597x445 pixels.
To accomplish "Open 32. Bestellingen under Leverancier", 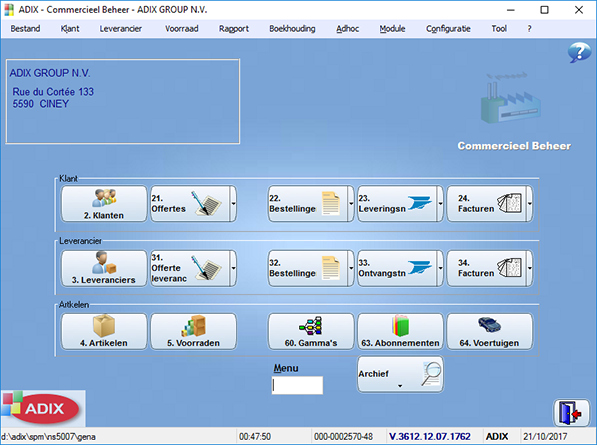I will point(308,268).
